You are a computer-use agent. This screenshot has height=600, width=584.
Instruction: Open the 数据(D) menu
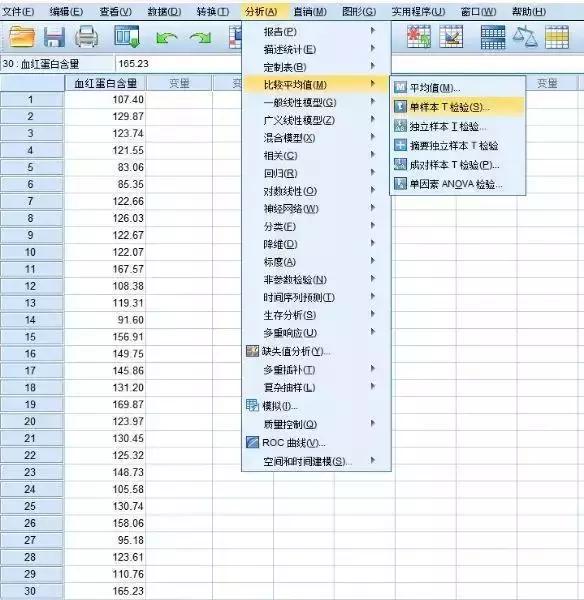pyautogui.click(x=165, y=11)
